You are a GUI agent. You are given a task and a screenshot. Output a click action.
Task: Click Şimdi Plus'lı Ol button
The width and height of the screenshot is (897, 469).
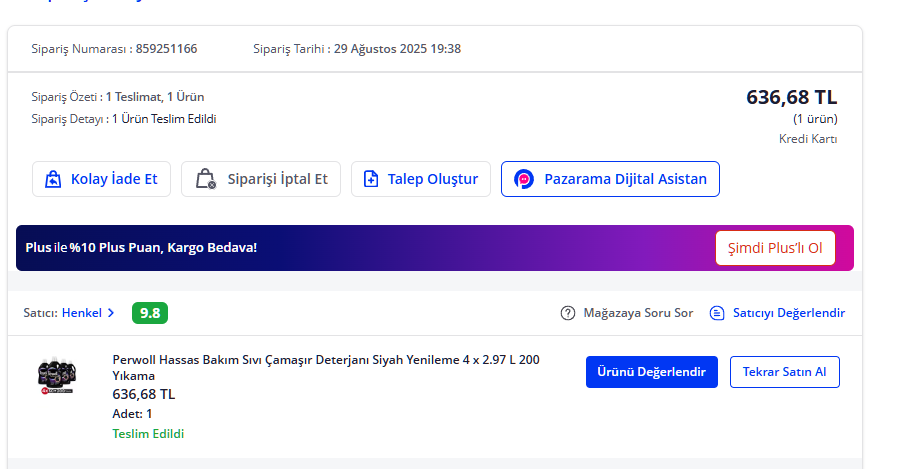point(775,248)
